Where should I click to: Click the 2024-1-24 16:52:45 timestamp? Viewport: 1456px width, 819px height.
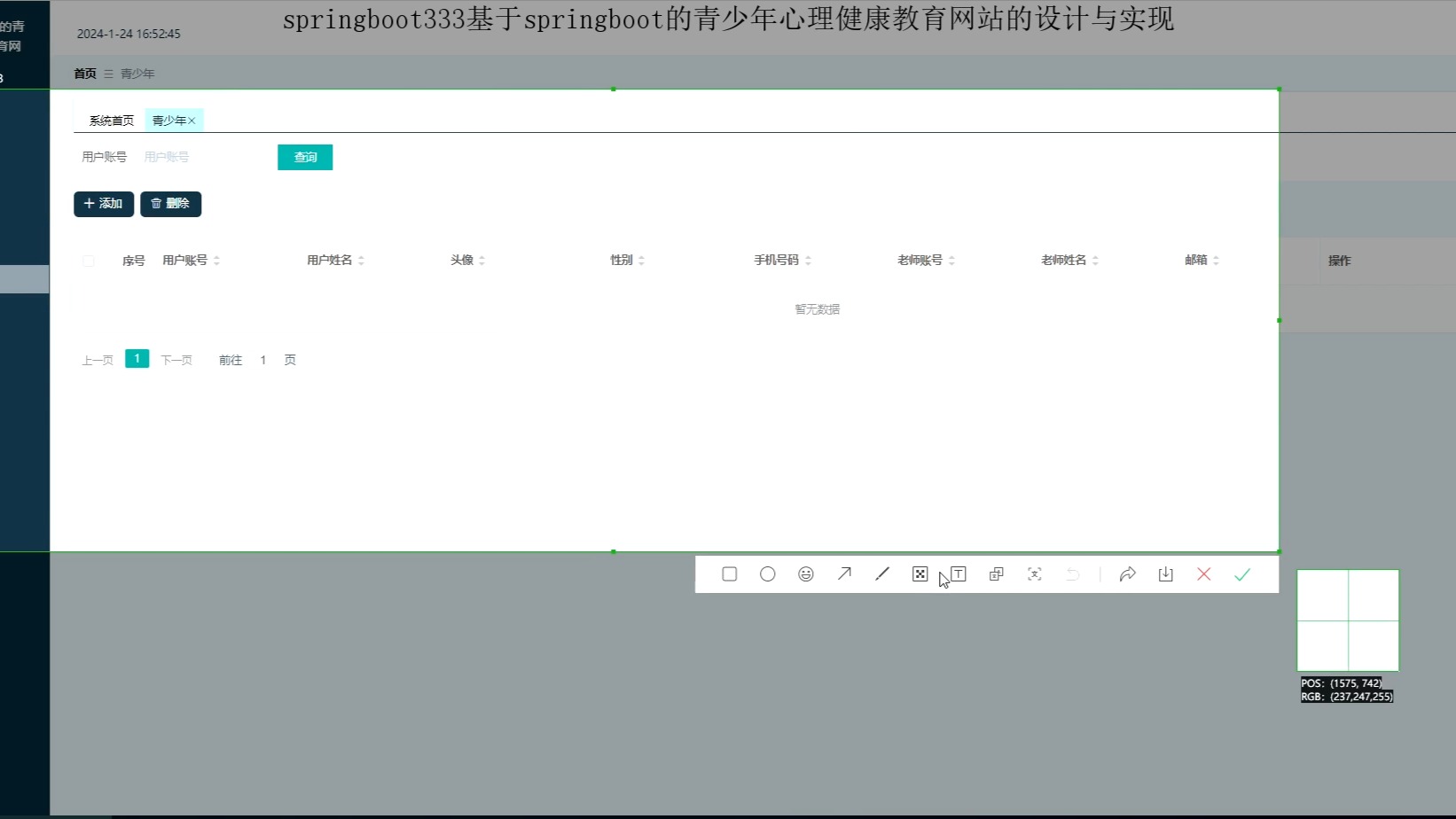[x=129, y=34]
